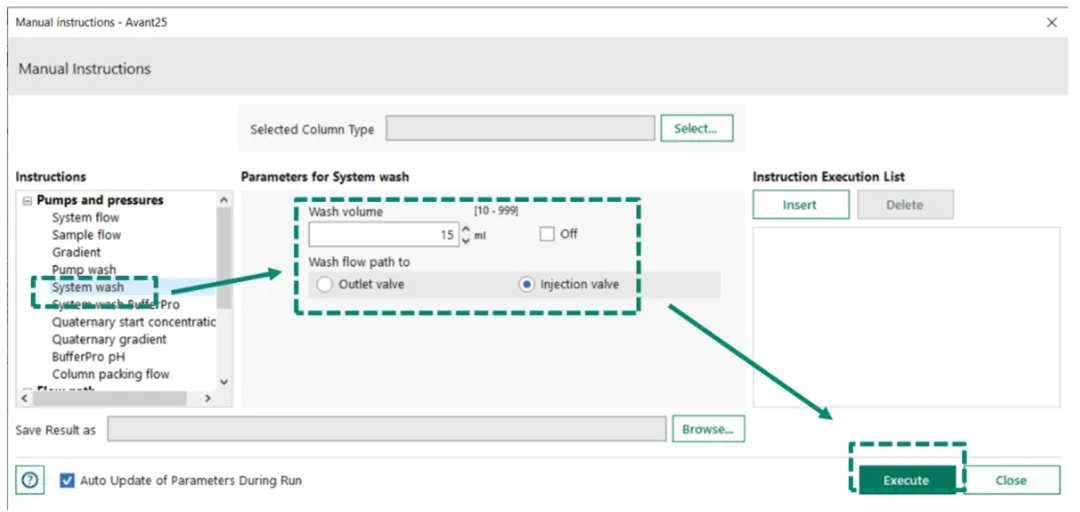The width and height of the screenshot is (1080, 512).
Task: Toggle Auto Update of Parameters During Run
Action: [x=67, y=480]
